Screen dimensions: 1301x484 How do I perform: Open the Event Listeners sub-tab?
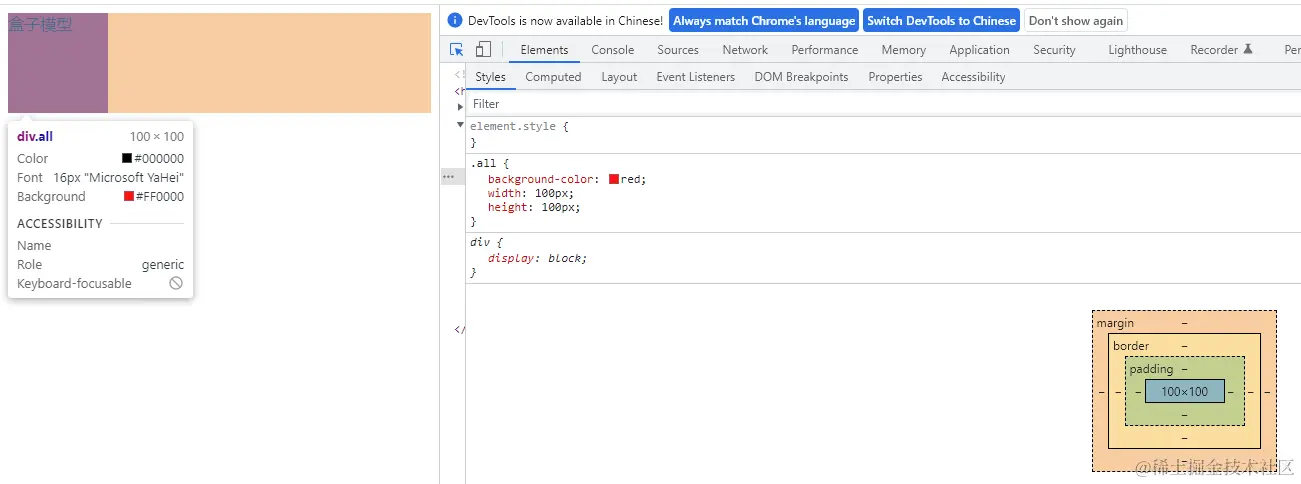(695, 77)
